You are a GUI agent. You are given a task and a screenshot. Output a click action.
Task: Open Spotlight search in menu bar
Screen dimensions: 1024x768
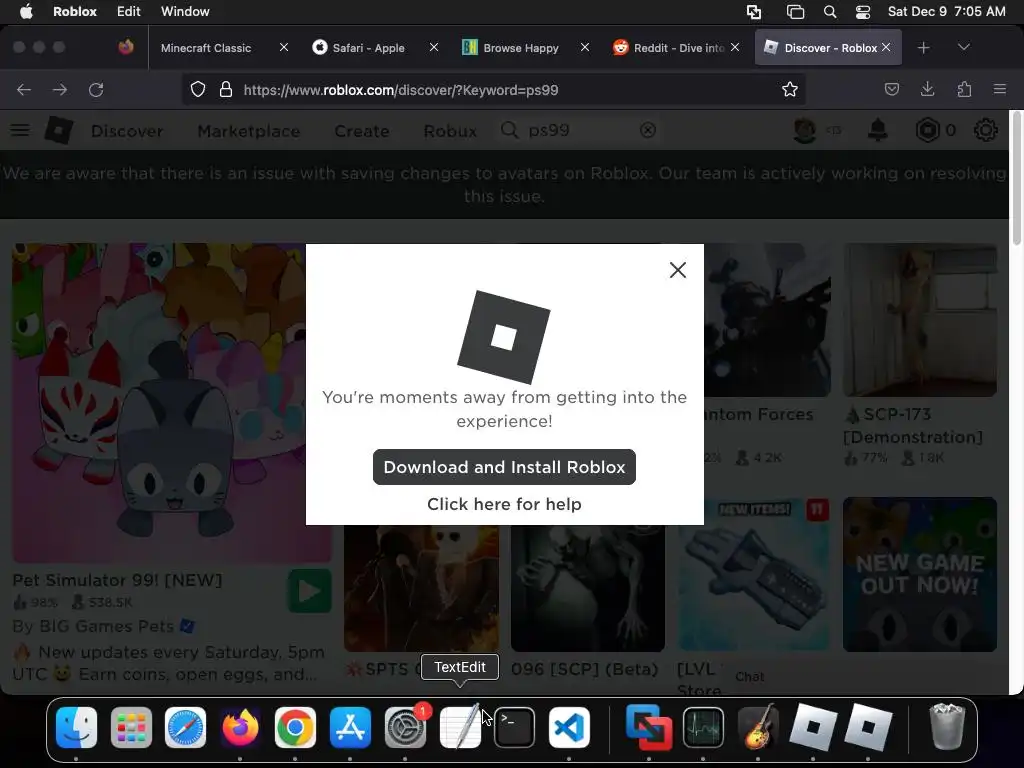(x=830, y=12)
